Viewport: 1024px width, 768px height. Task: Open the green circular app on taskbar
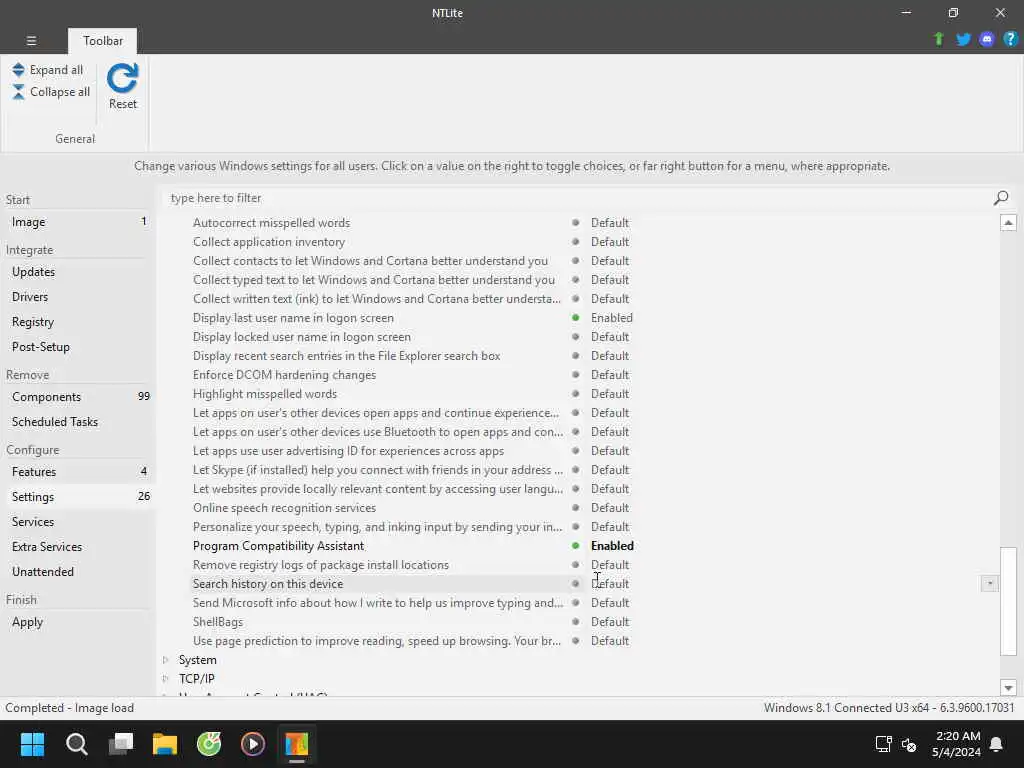(x=209, y=744)
